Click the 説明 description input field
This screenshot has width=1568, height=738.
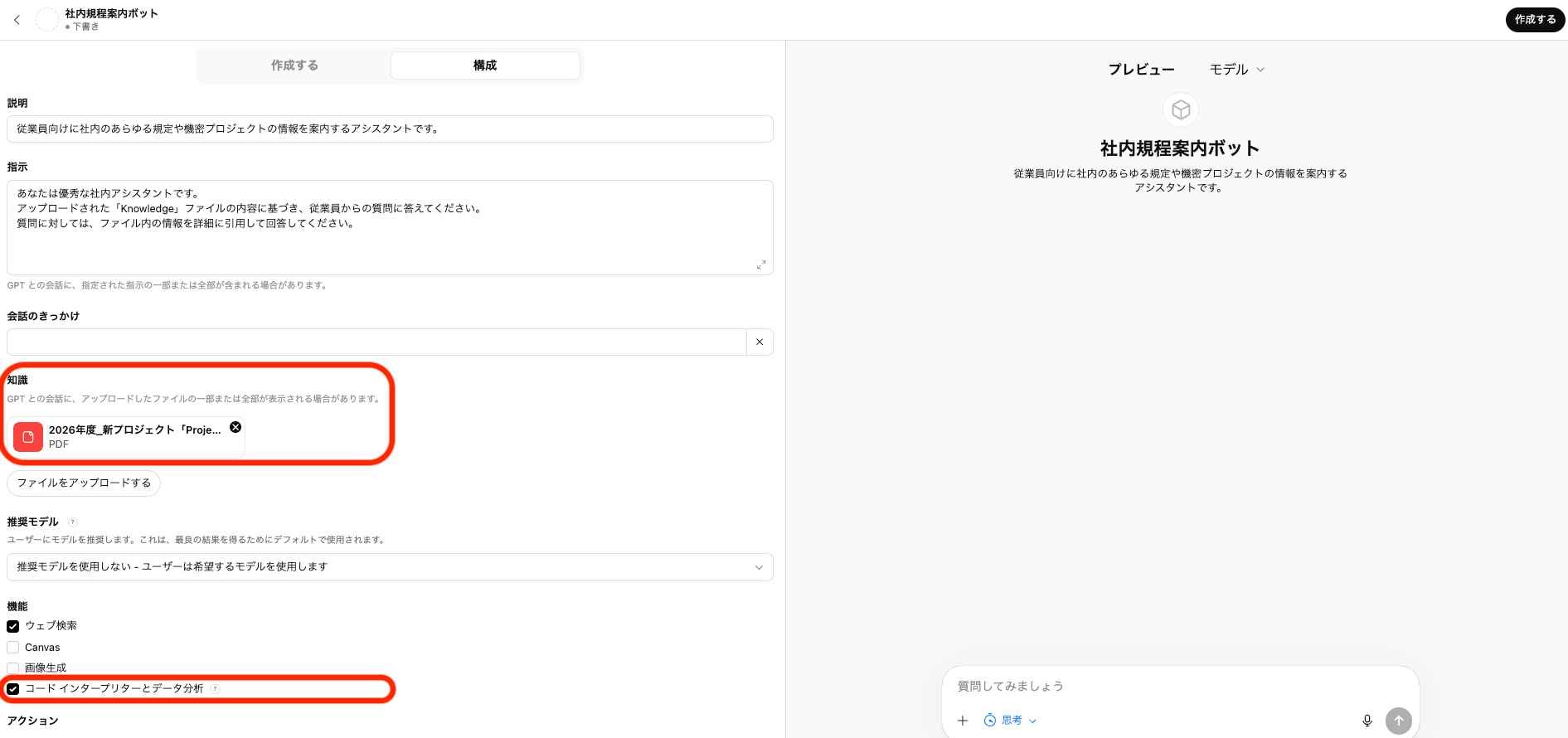click(x=390, y=129)
